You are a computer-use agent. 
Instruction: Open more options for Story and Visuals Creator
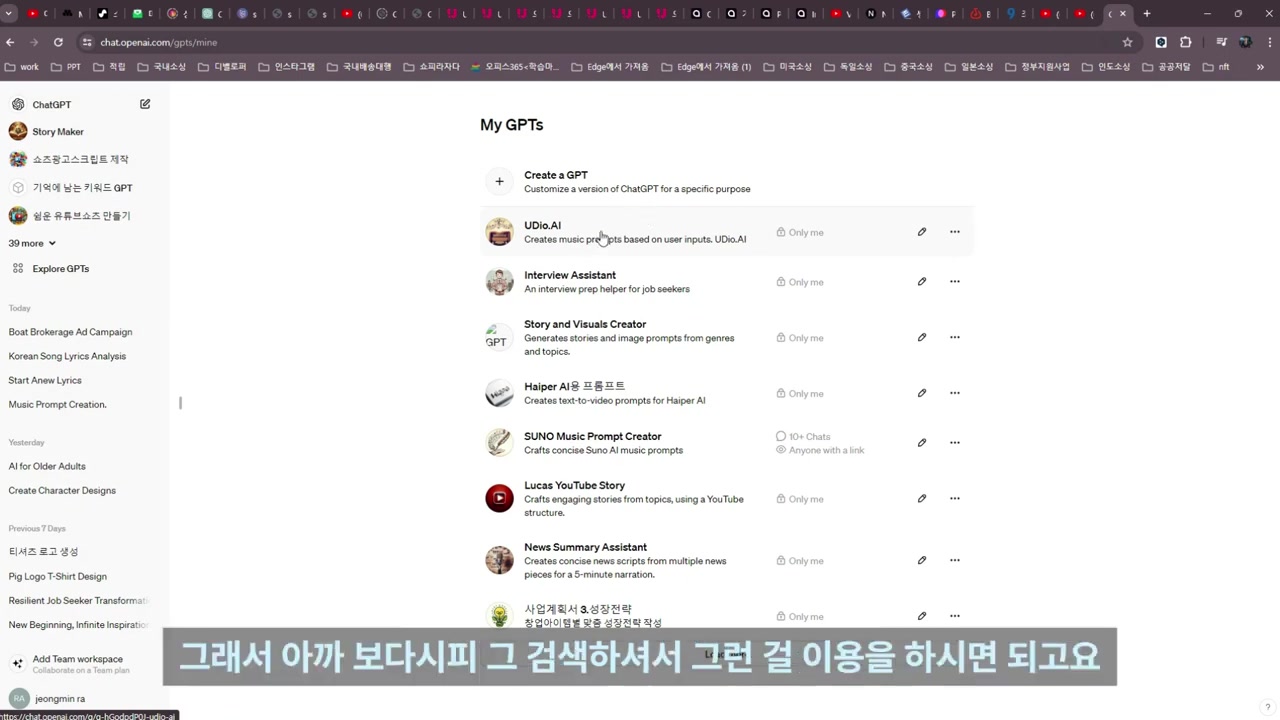pos(955,337)
